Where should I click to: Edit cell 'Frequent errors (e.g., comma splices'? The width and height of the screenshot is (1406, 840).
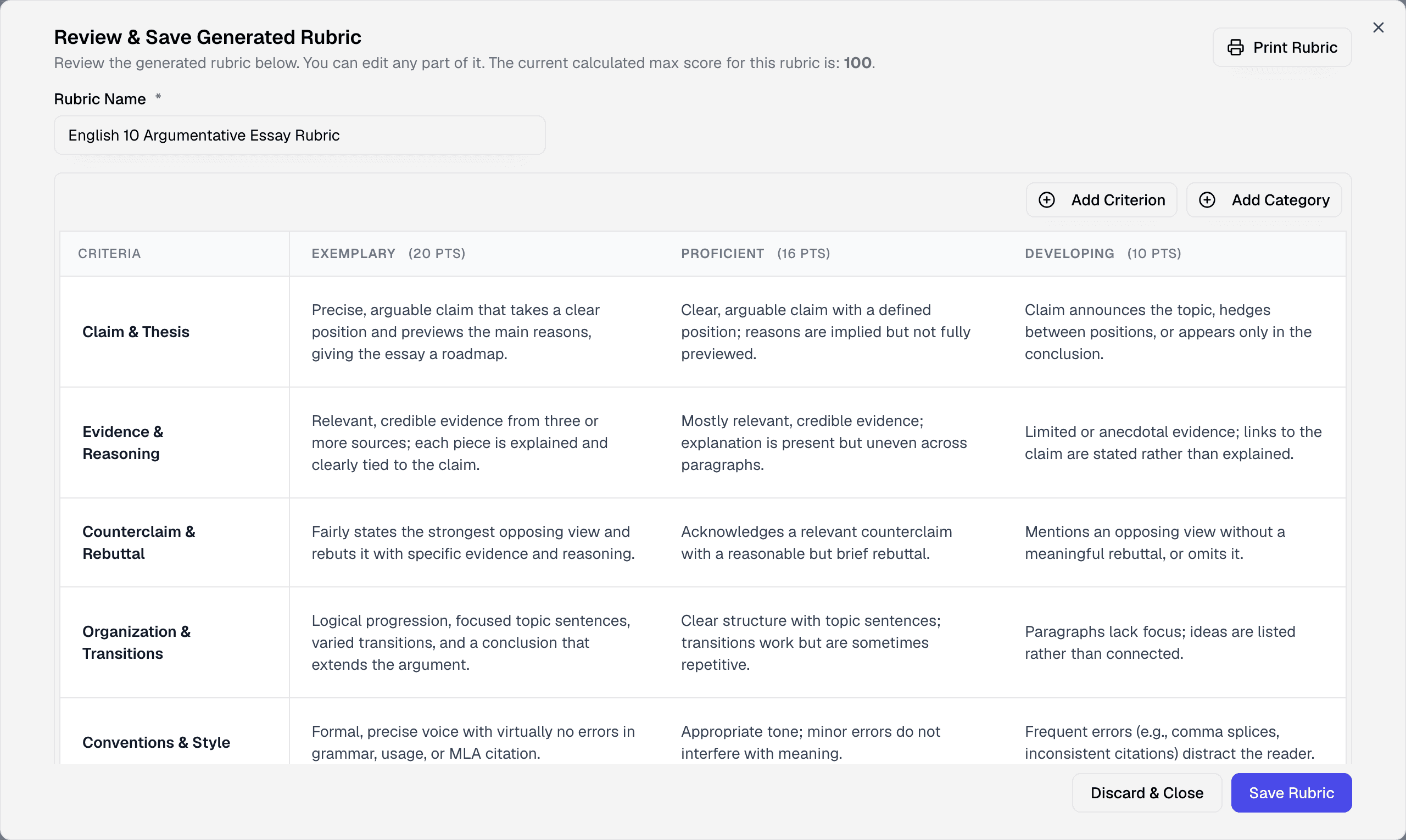tap(1169, 742)
